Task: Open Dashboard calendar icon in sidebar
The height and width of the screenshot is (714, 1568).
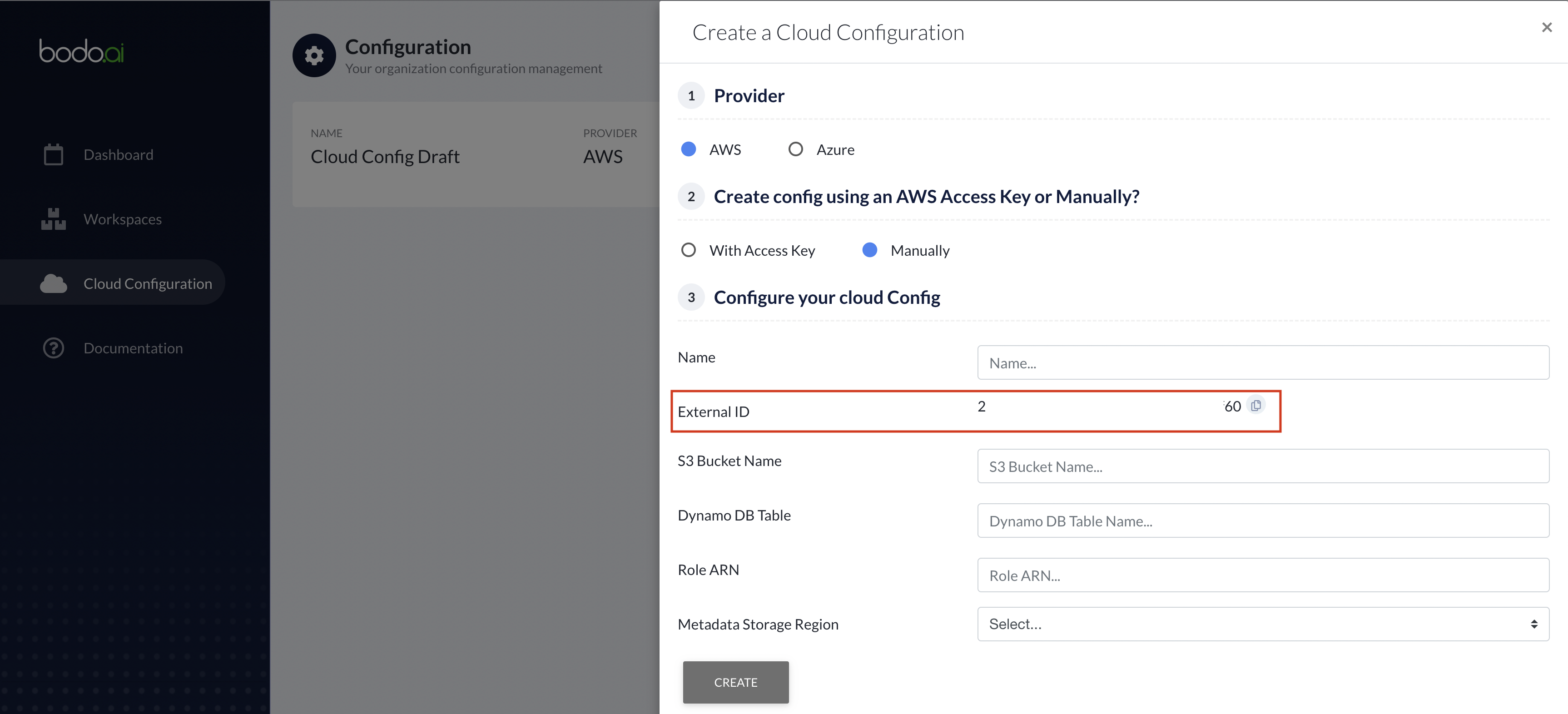Action: pyautogui.click(x=54, y=154)
